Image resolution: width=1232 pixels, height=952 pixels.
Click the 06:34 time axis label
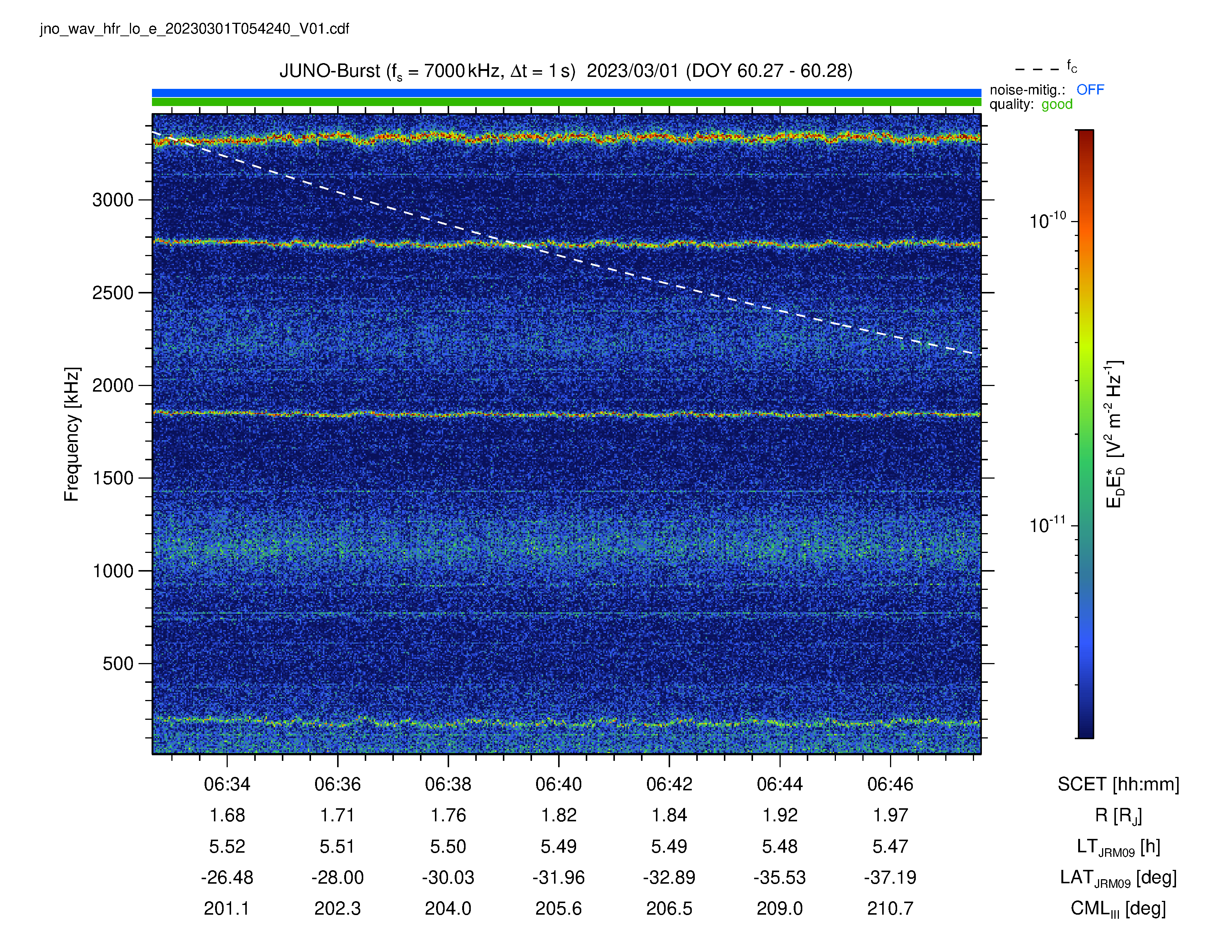(227, 784)
